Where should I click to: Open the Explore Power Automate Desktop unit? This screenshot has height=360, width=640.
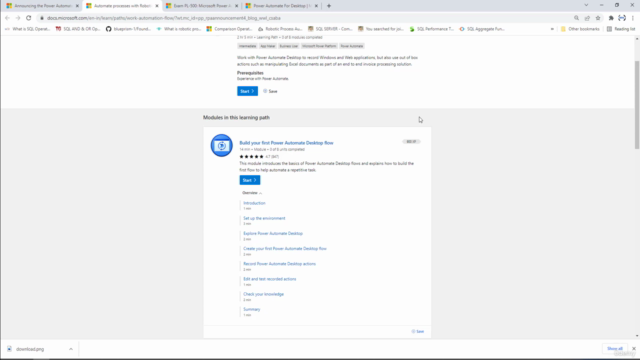[x=273, y=233]
